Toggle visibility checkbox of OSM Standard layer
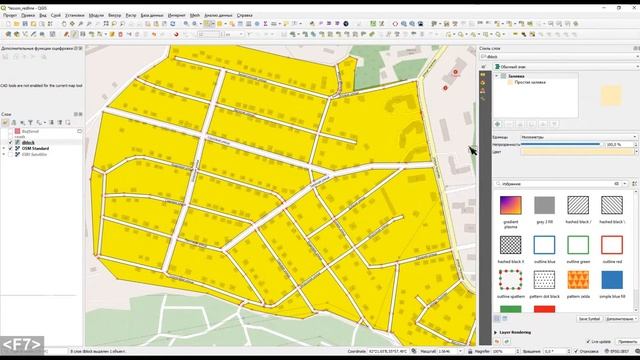 point(11,149)
